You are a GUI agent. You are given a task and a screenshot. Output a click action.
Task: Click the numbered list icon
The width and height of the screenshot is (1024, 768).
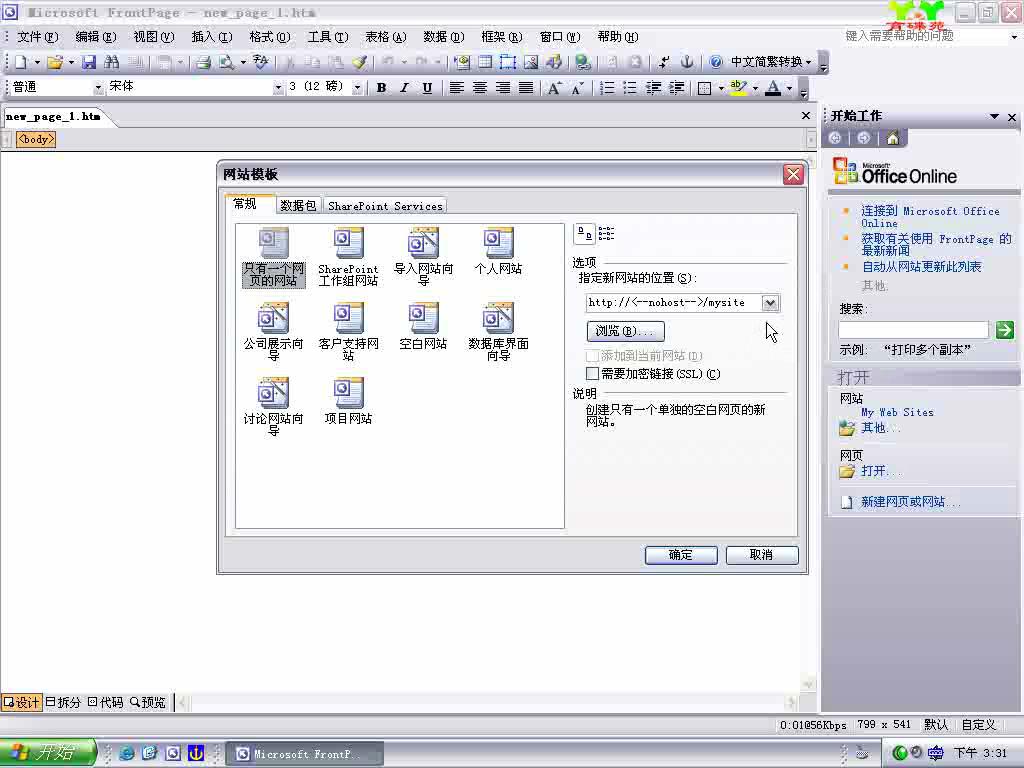click(x=607, y=88)
